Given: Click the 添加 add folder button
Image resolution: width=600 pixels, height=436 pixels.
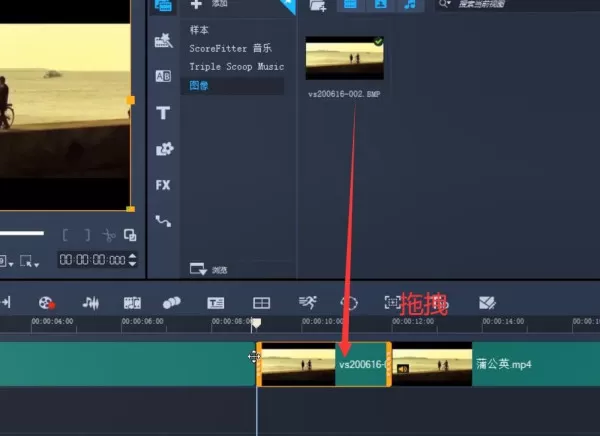Looking at the screenshot, I should click(x=209, y=5).
